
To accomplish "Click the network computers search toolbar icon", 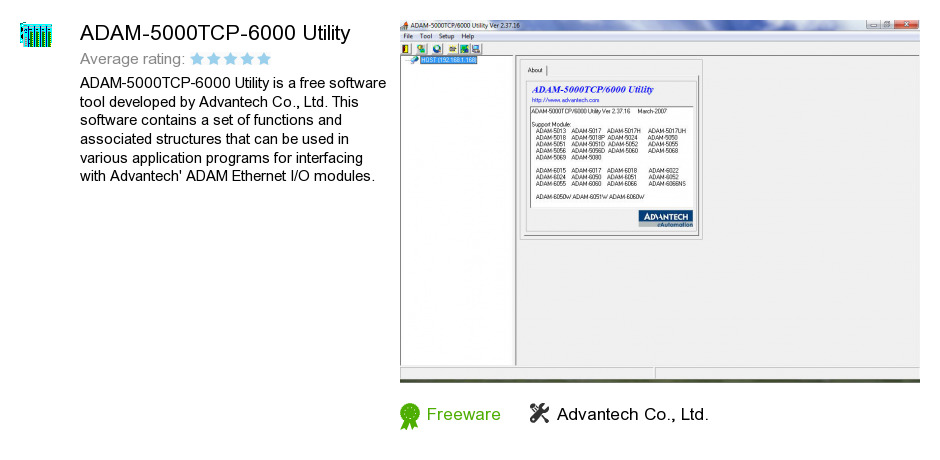I will click(421, 49).
